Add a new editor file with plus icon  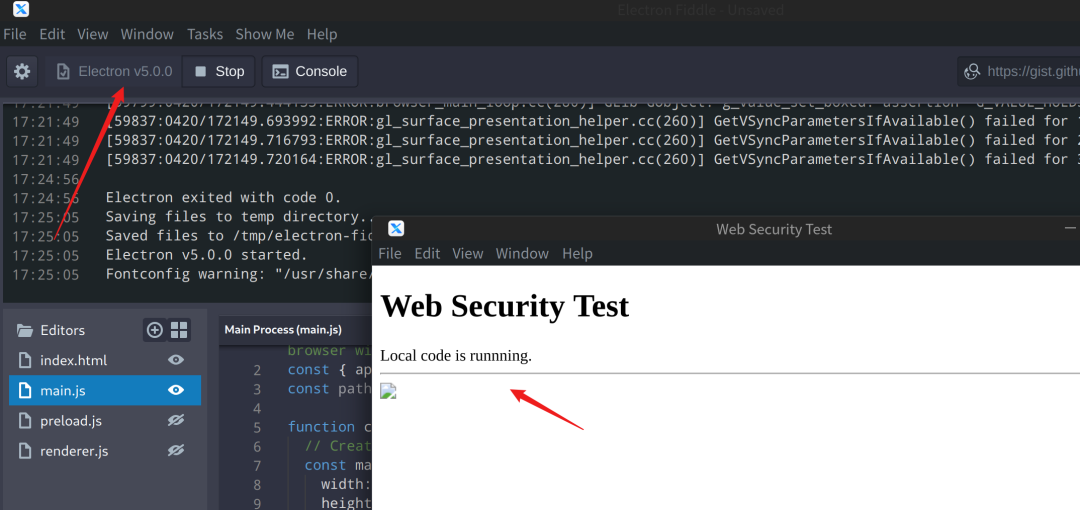[x=155, y=330]
